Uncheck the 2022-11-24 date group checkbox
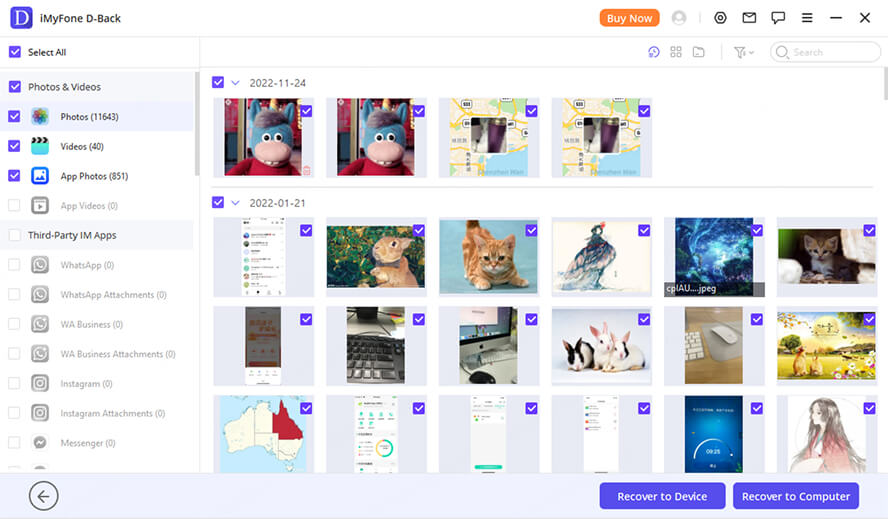Image resolution: width=888 pixels, height=519 pixels. [218, 82]
